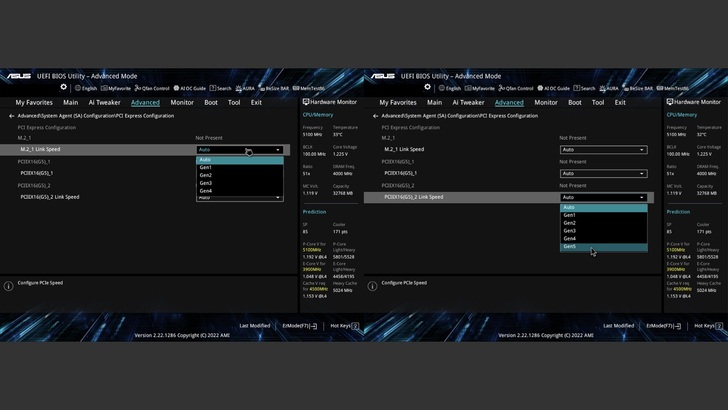Click the Search icon in the left BIOS screen
The width and height of the screenshot is (728, 410).
tap(220, 88)
